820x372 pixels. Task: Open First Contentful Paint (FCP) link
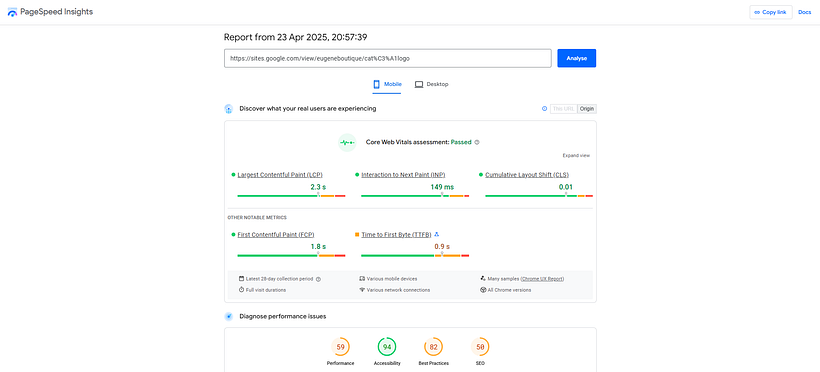pyautogui.click(x=276, y=235)
